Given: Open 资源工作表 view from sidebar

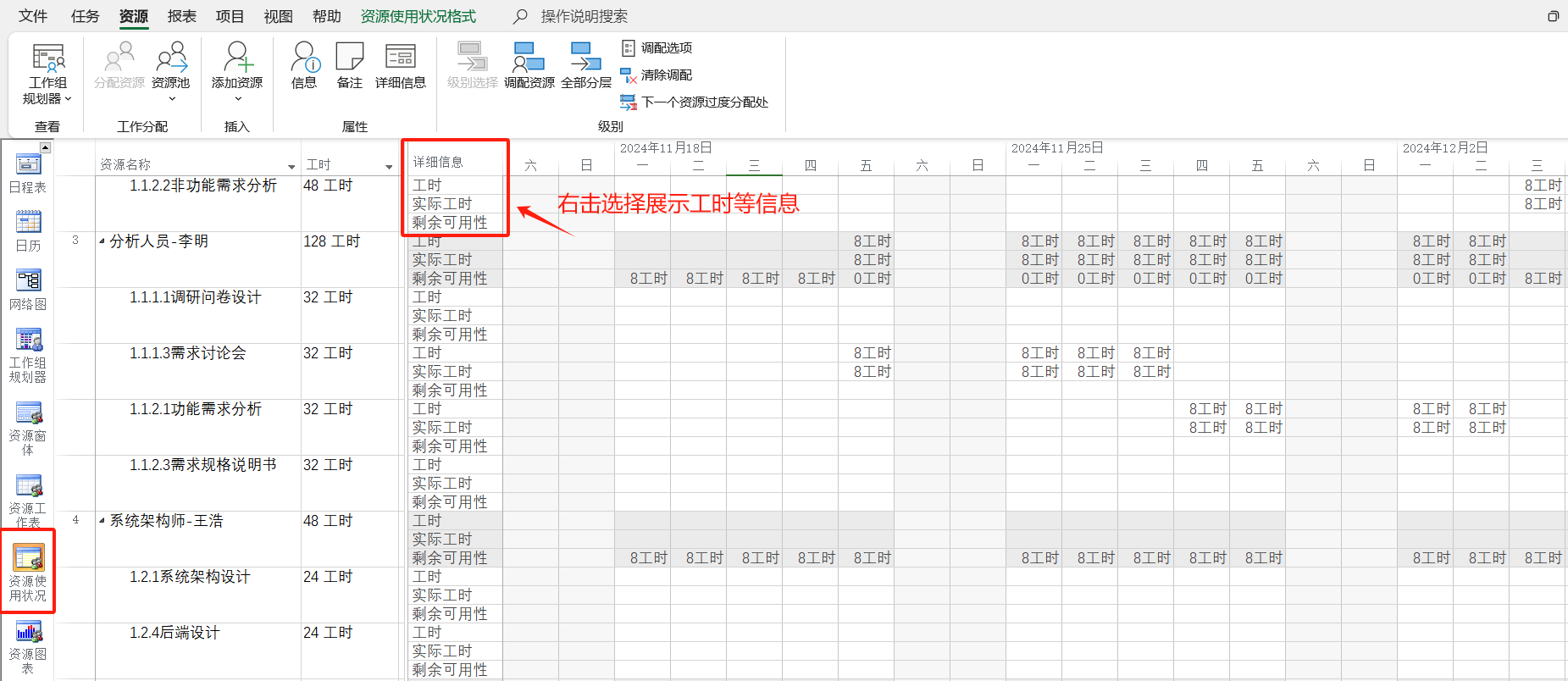Looking at the screenshot, I should click(28, 501).
